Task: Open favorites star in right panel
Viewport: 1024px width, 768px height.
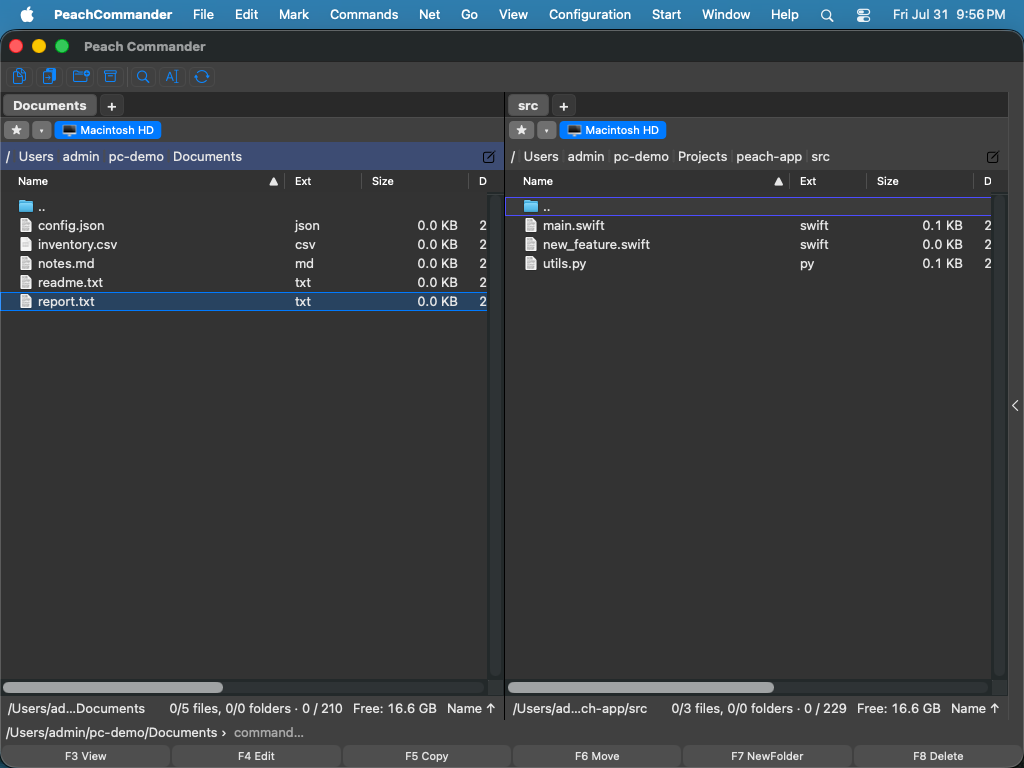Action: coord(521,130)
